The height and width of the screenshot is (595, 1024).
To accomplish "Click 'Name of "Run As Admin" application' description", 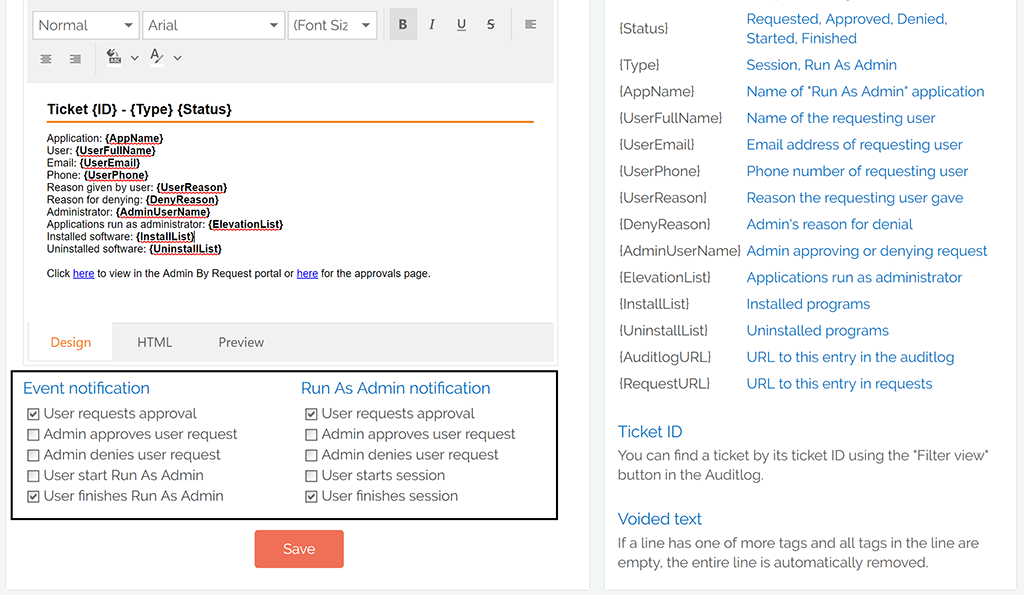I will pyautogui.click(x=865, y=91).
